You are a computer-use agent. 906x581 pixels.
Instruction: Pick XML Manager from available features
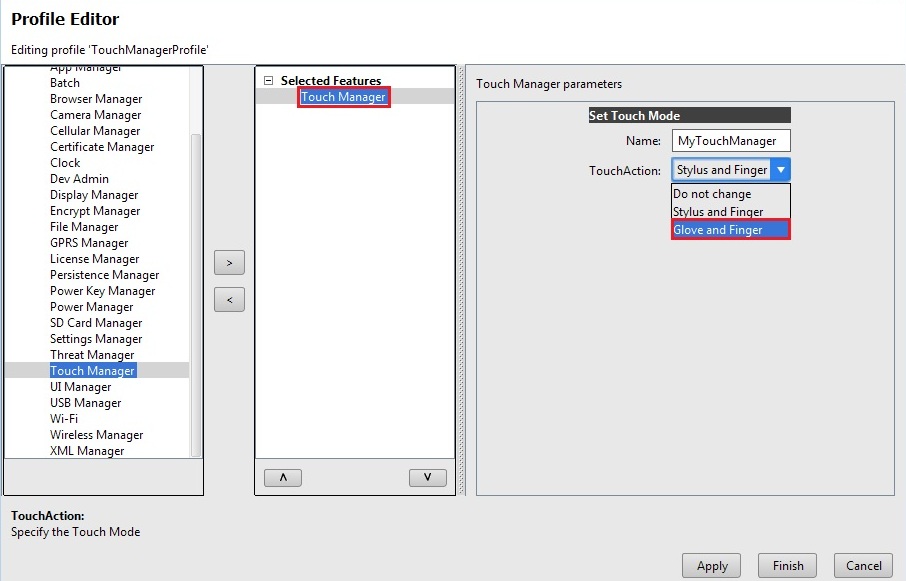coord(87,451)
